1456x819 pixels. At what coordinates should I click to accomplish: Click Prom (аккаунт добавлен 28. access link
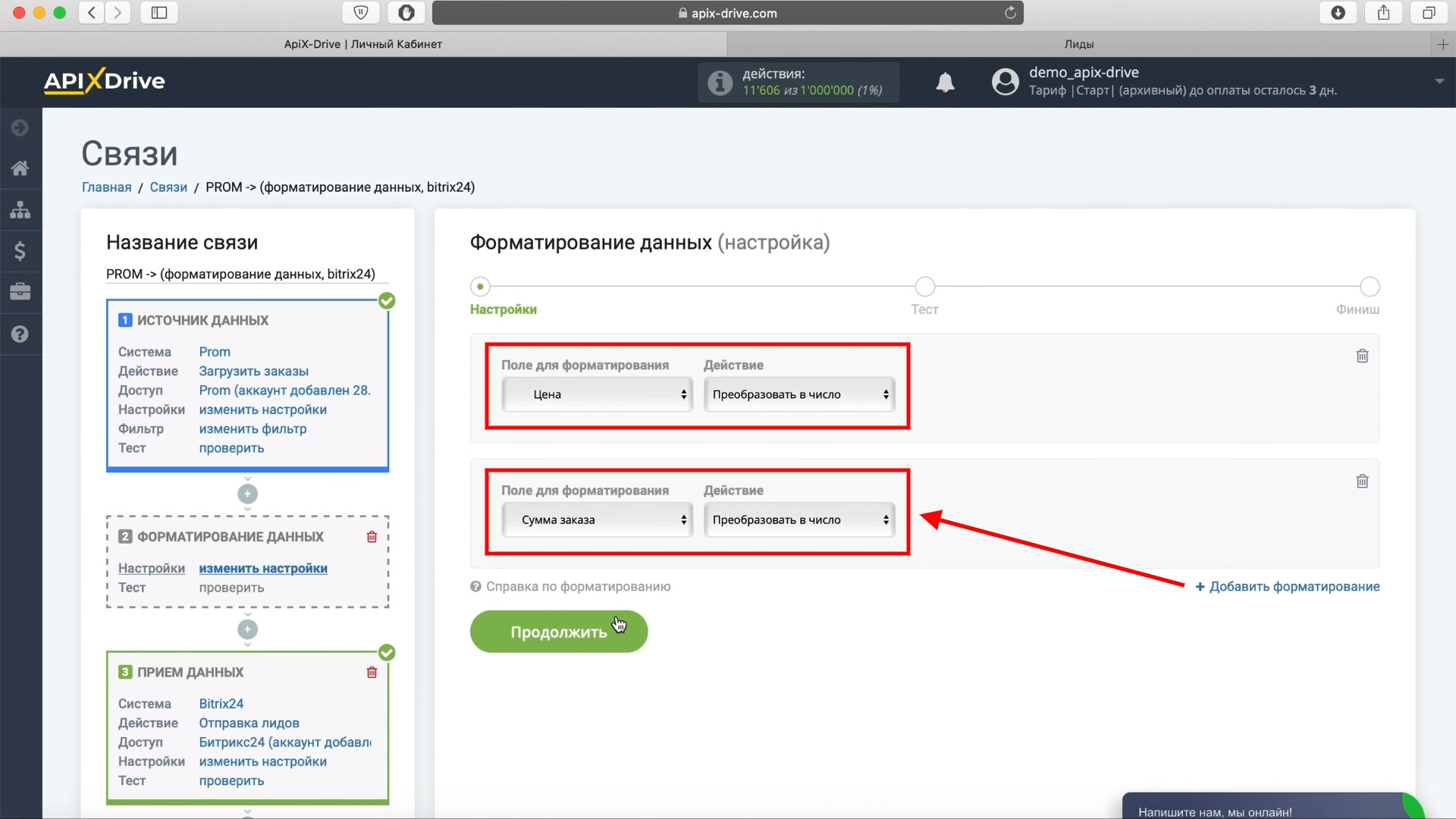tap(284, 391)
